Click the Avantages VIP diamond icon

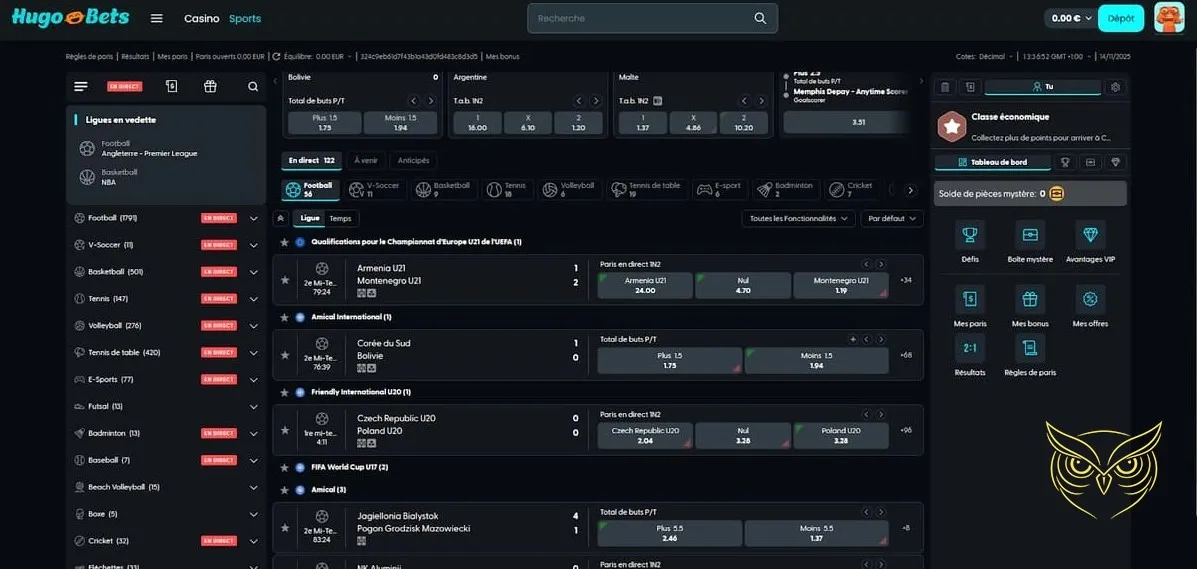click(1089, 236)
